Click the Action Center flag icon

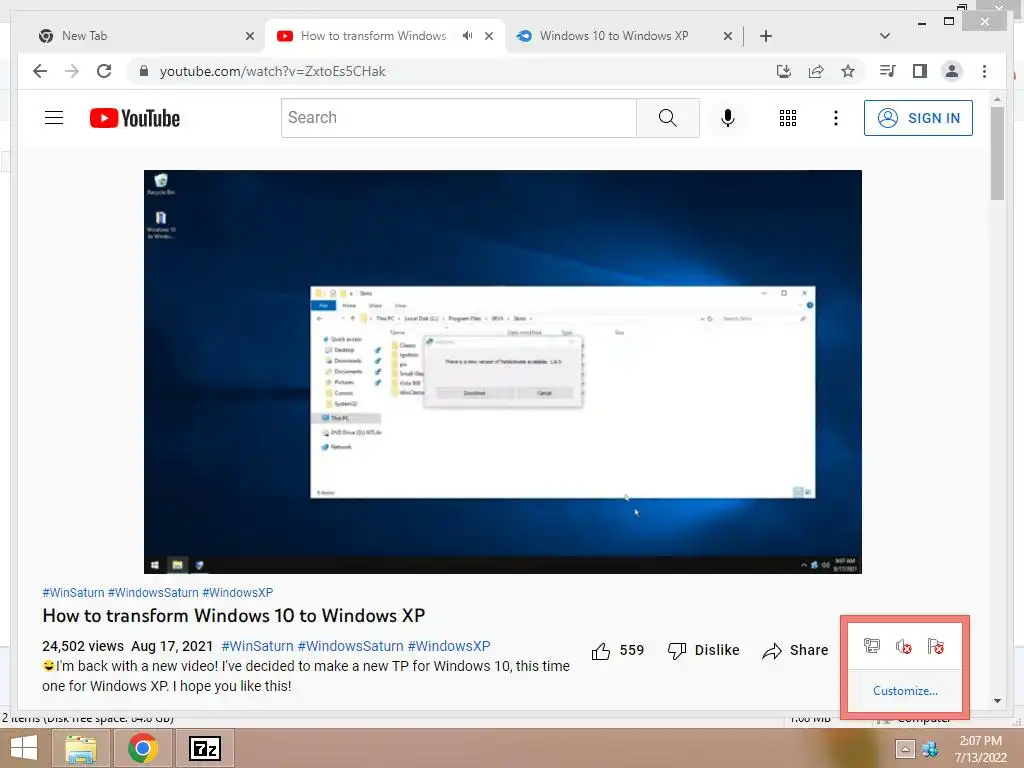tap(935, 646)
